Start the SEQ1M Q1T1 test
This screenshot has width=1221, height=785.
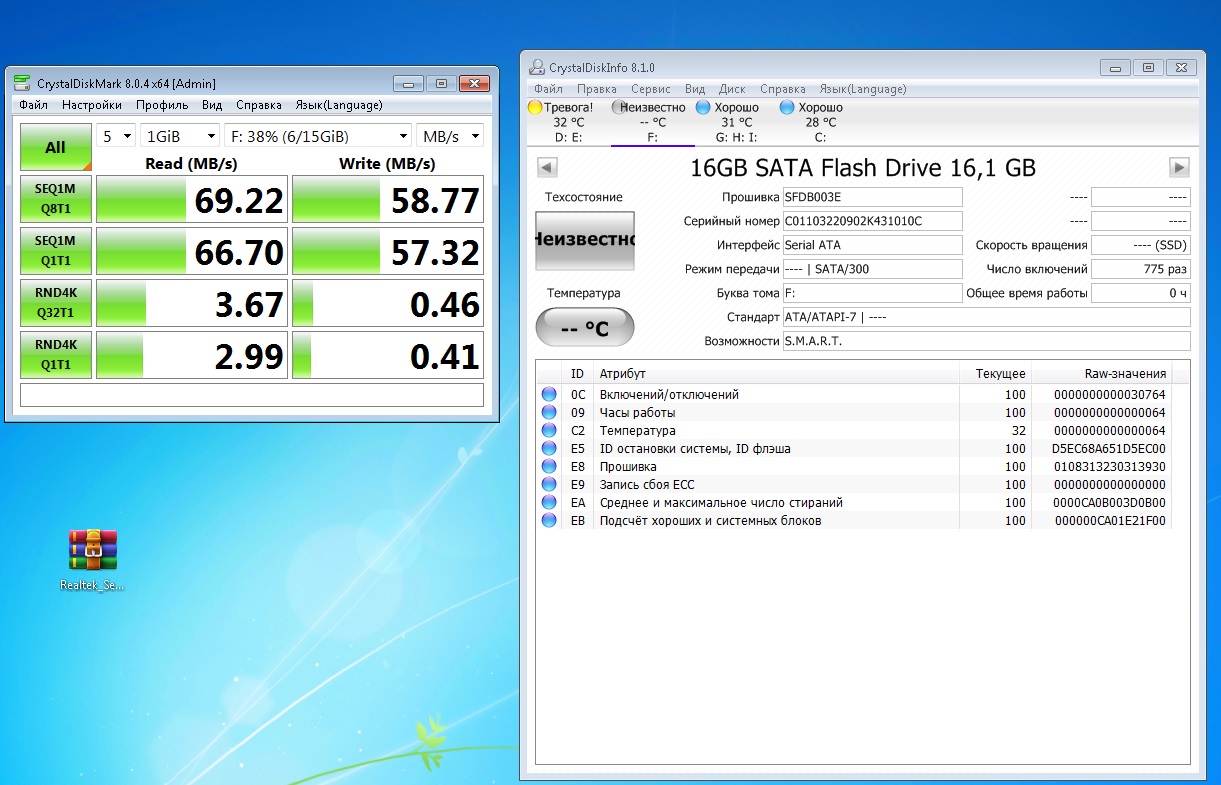pyautogui.click(x=56, y=251)
